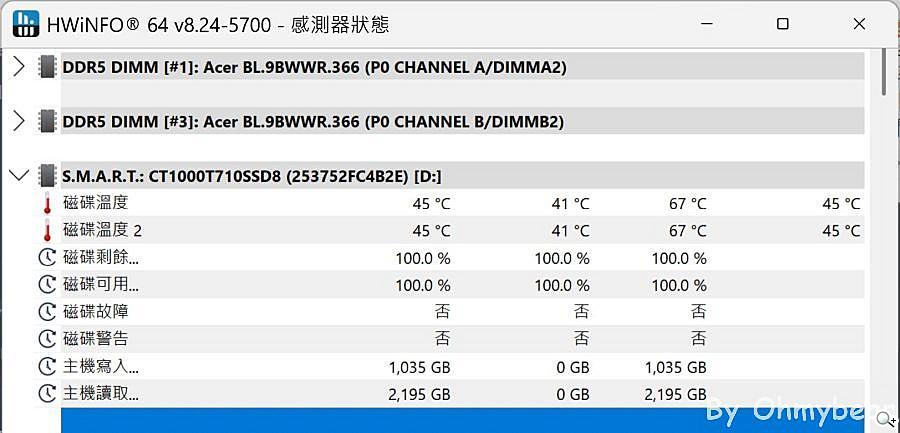The image size is (900, 433).
Task: Select the DDR5 DIMM #1 Acer header row
Action: [314, 67]
